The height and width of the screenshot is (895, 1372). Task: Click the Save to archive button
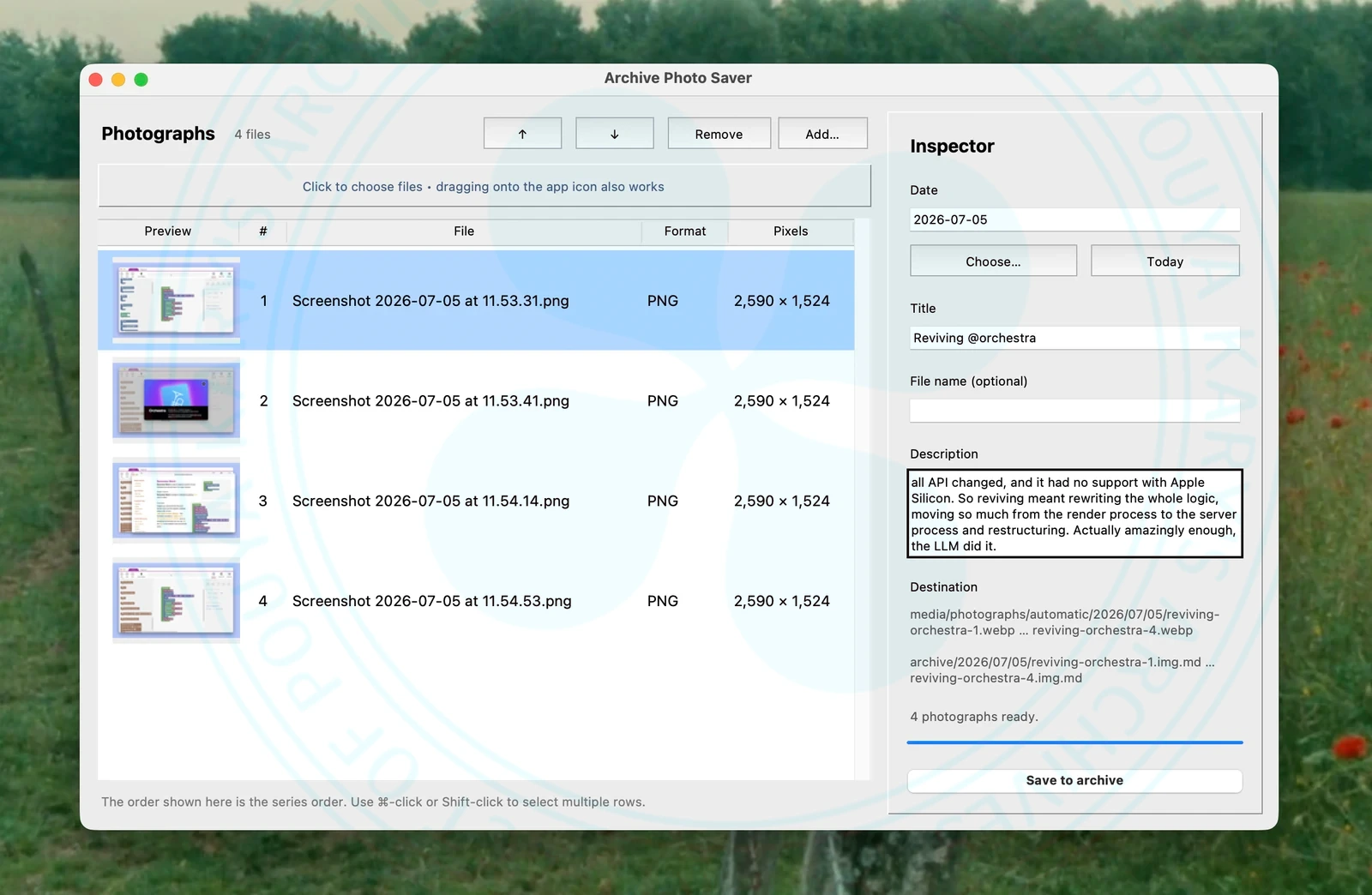pos(1074,781)
